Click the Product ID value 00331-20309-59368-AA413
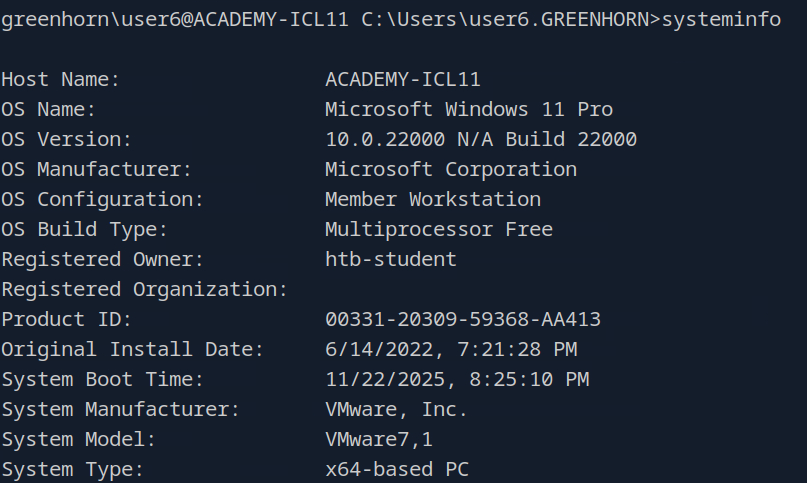Image resolution: width=807 pixels, height=483 pixels. 463,319
